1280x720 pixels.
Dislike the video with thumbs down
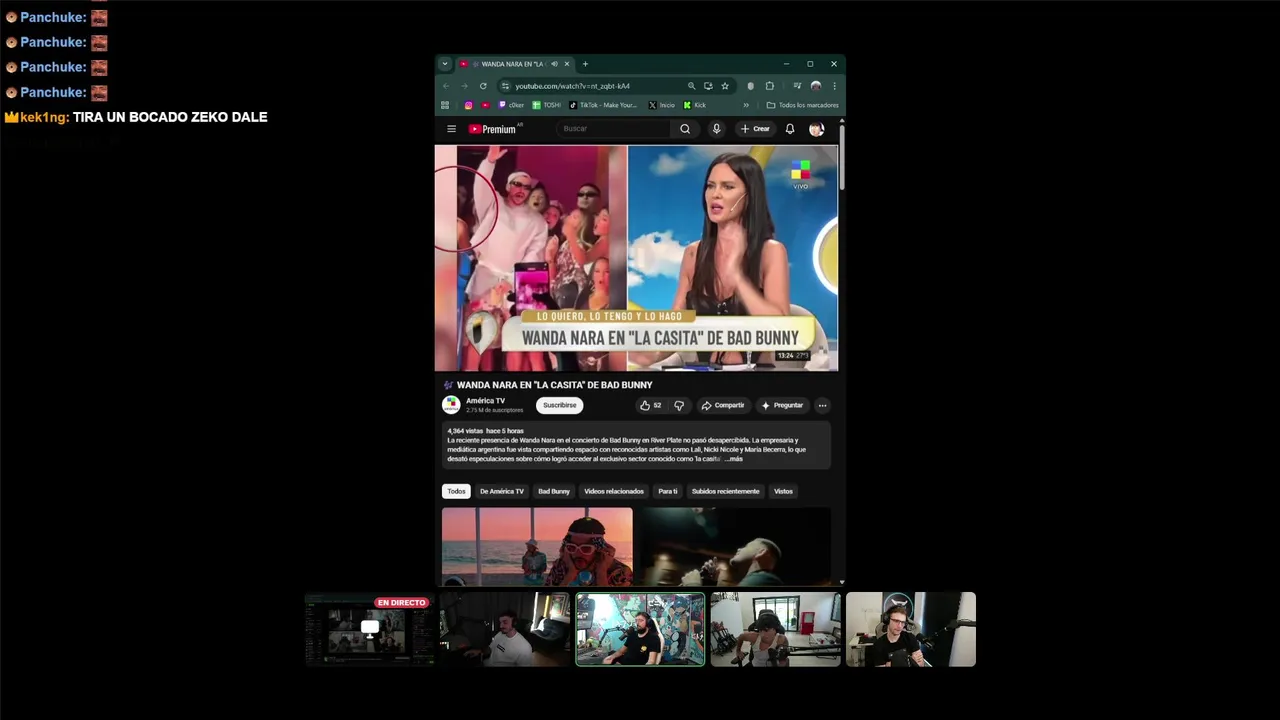click(679, 405)
